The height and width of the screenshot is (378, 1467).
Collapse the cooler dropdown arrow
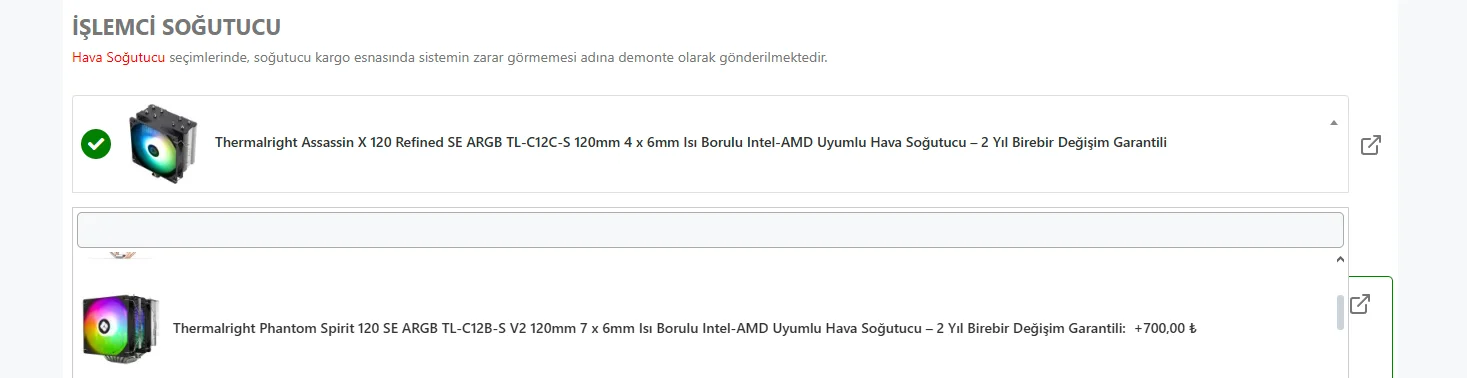(1333, 123)
